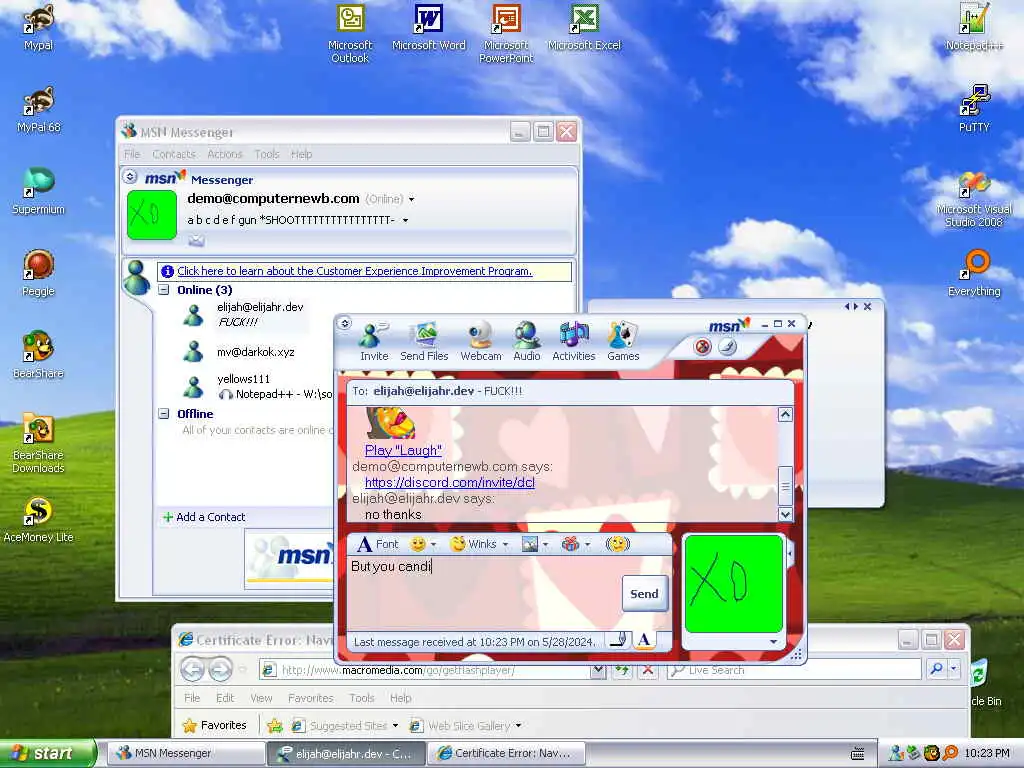Open Suggested Sites dropdown in Internet Explorer

pyautogui.click(x=395, y=726)
